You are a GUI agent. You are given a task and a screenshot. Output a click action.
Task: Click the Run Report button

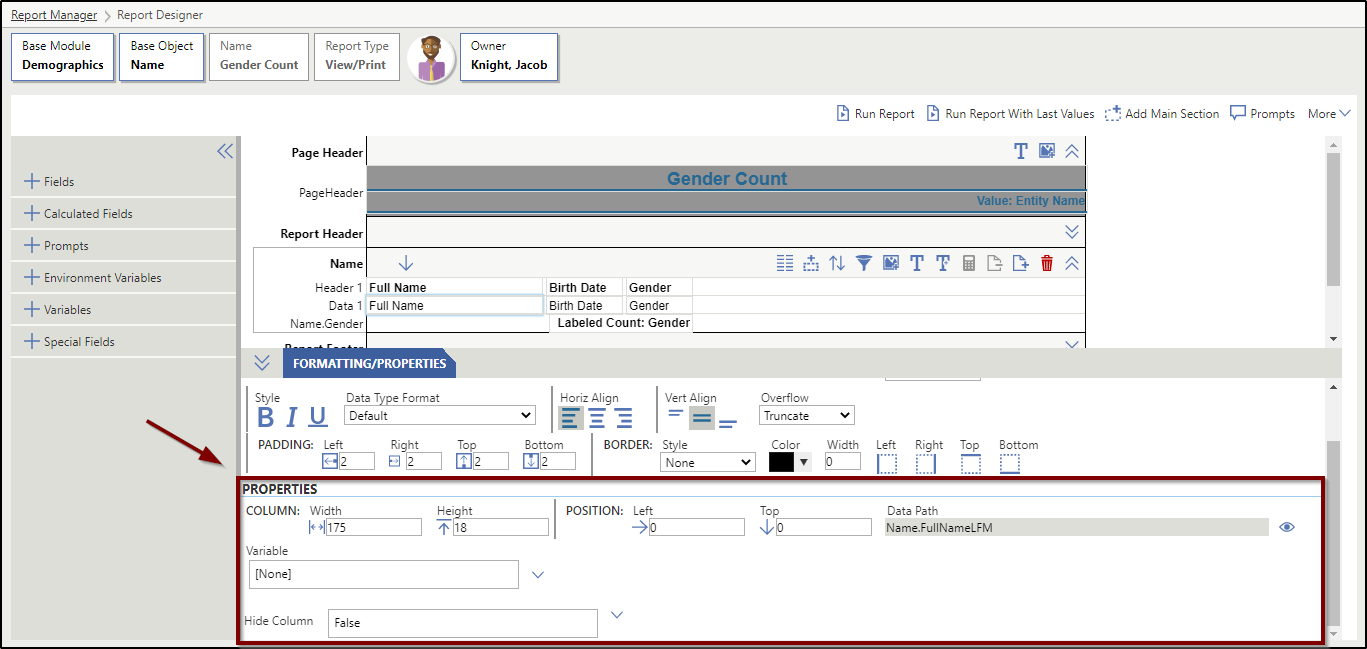(x=875, y=114)
